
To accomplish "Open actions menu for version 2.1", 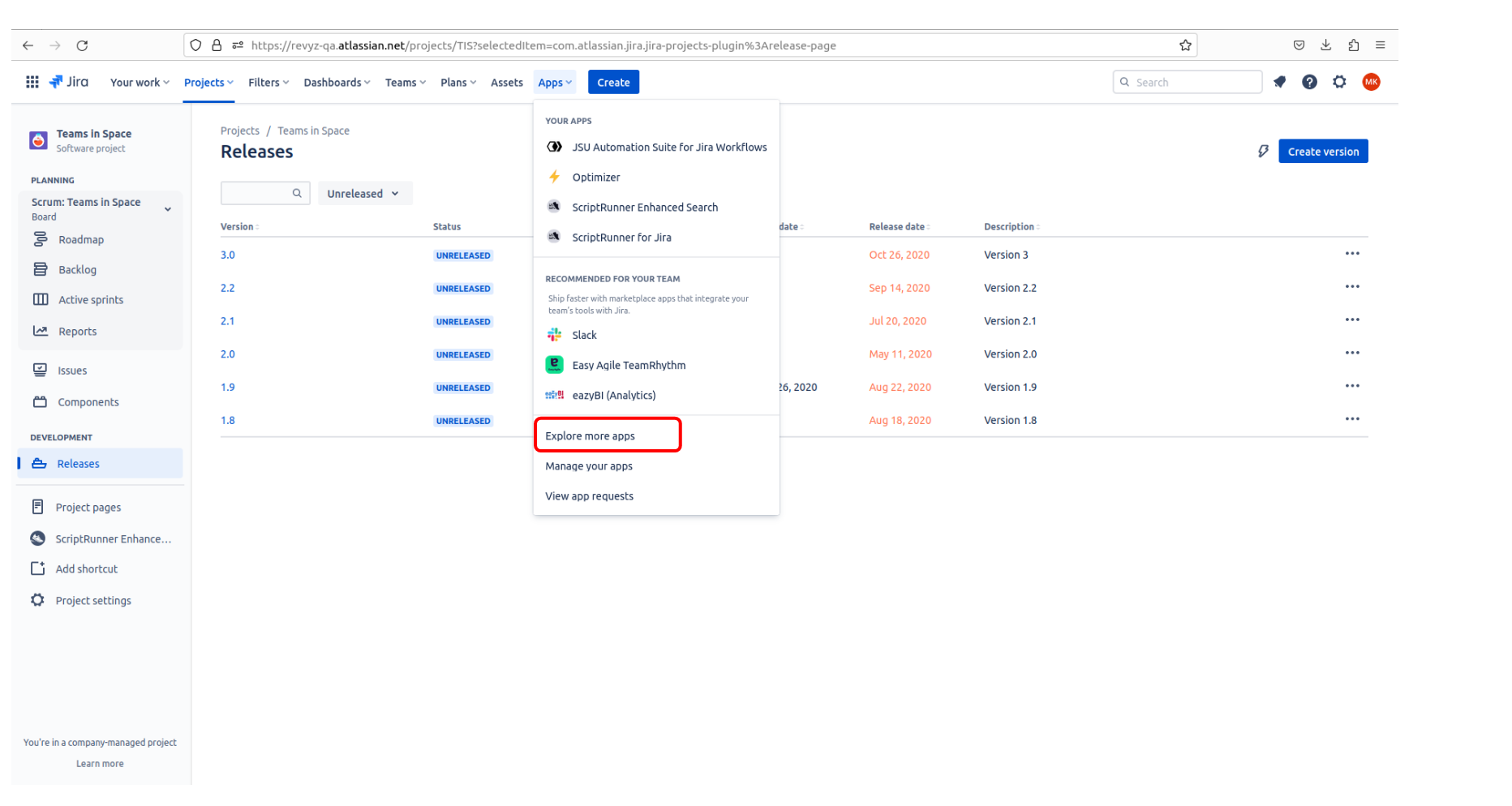I will 1352,320.
